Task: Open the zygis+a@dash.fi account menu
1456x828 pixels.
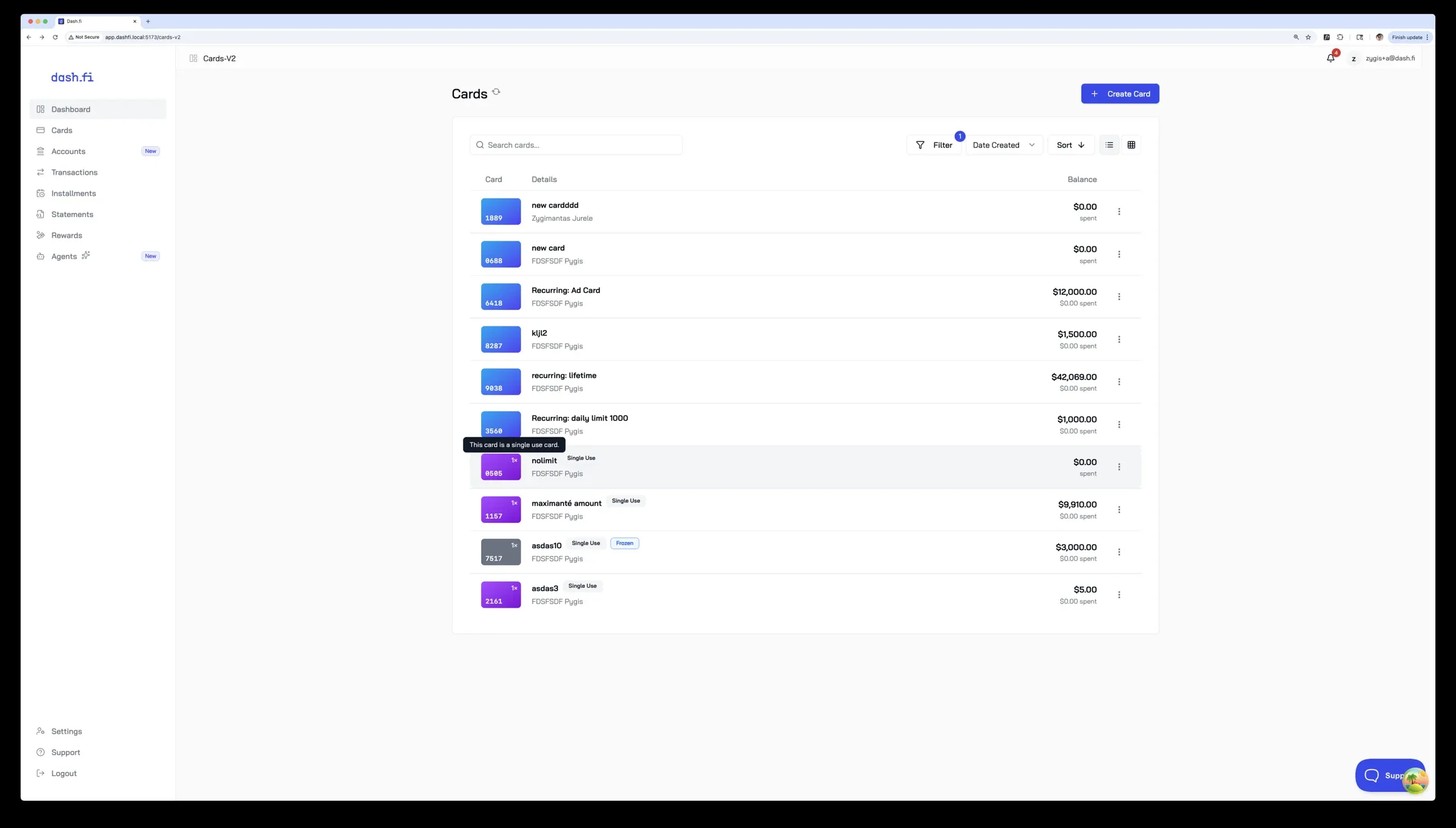Action: [x=1383, y=58]
